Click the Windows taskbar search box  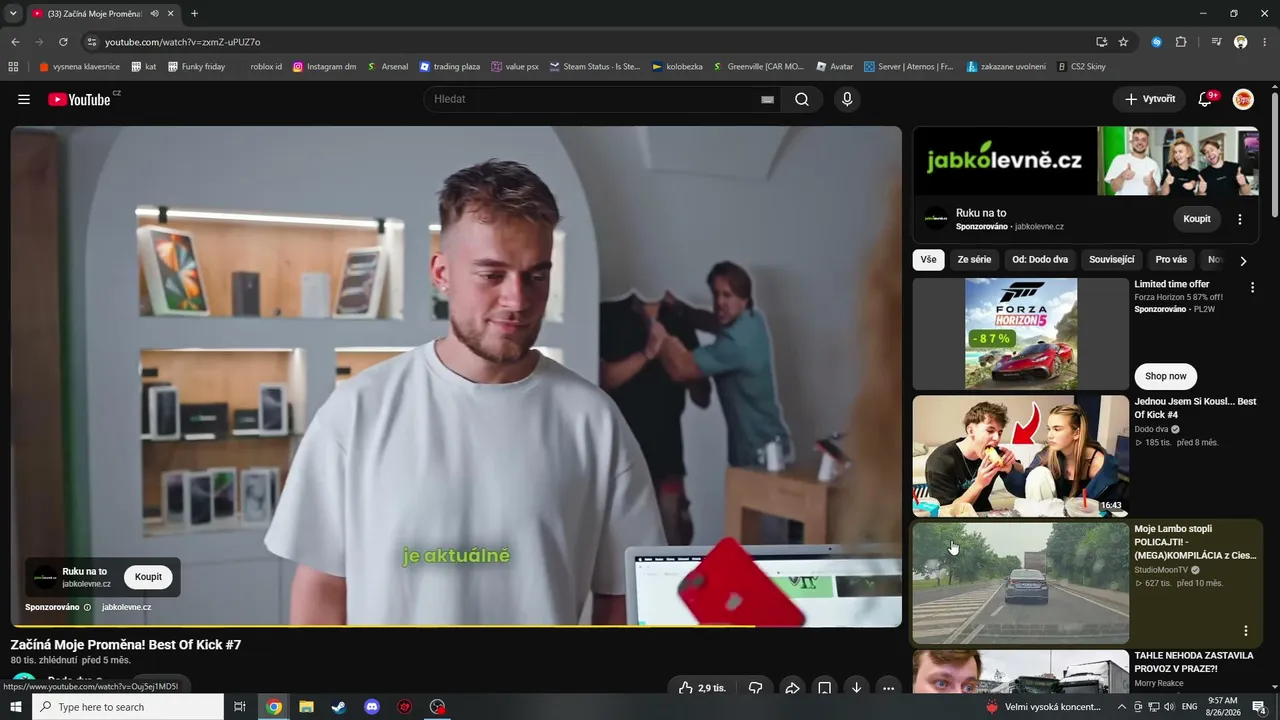click(x=128, y=707)
